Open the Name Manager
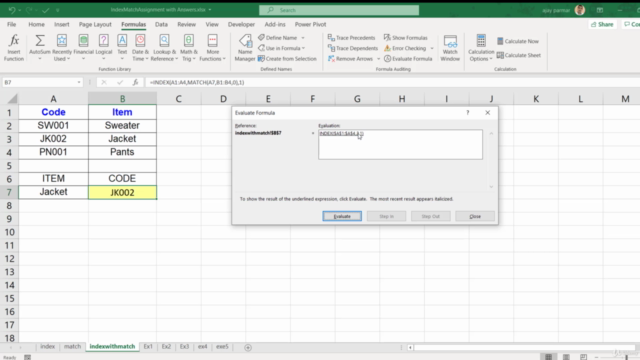Image resolution: width=640 pixels, height=360 pixels. click(x=245, y=47)
